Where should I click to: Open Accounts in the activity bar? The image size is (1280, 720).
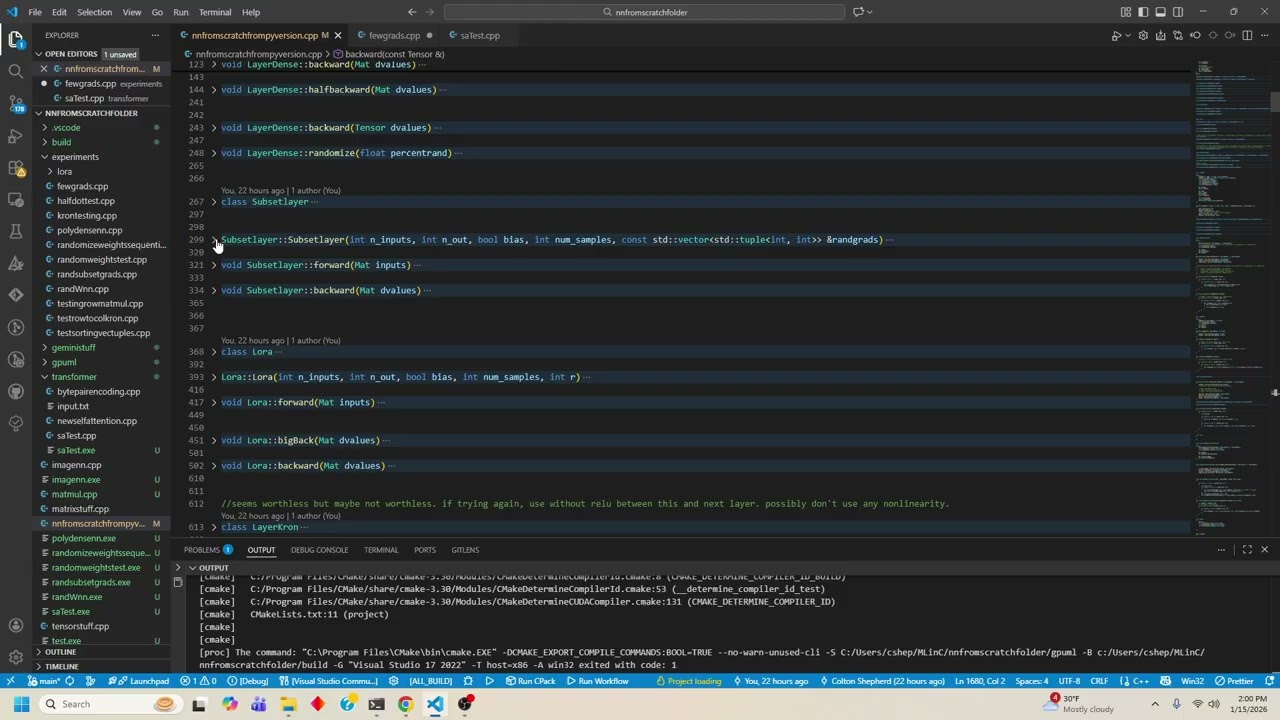click(16, 626)
